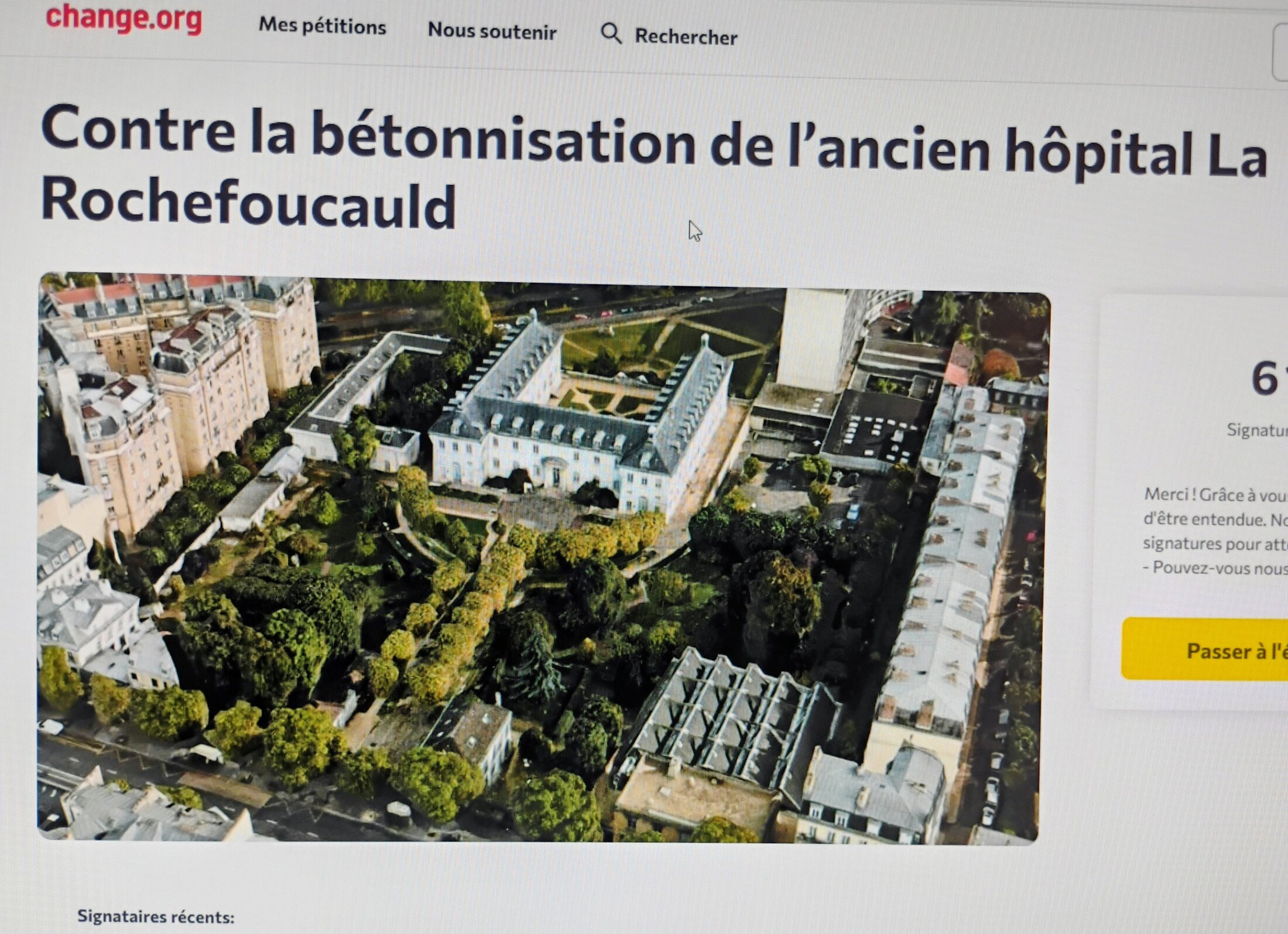The height and width of the screenshot is (934, 1288).
Task: Open the Nous soutenir menu item
Action: [x=492, y=31]
